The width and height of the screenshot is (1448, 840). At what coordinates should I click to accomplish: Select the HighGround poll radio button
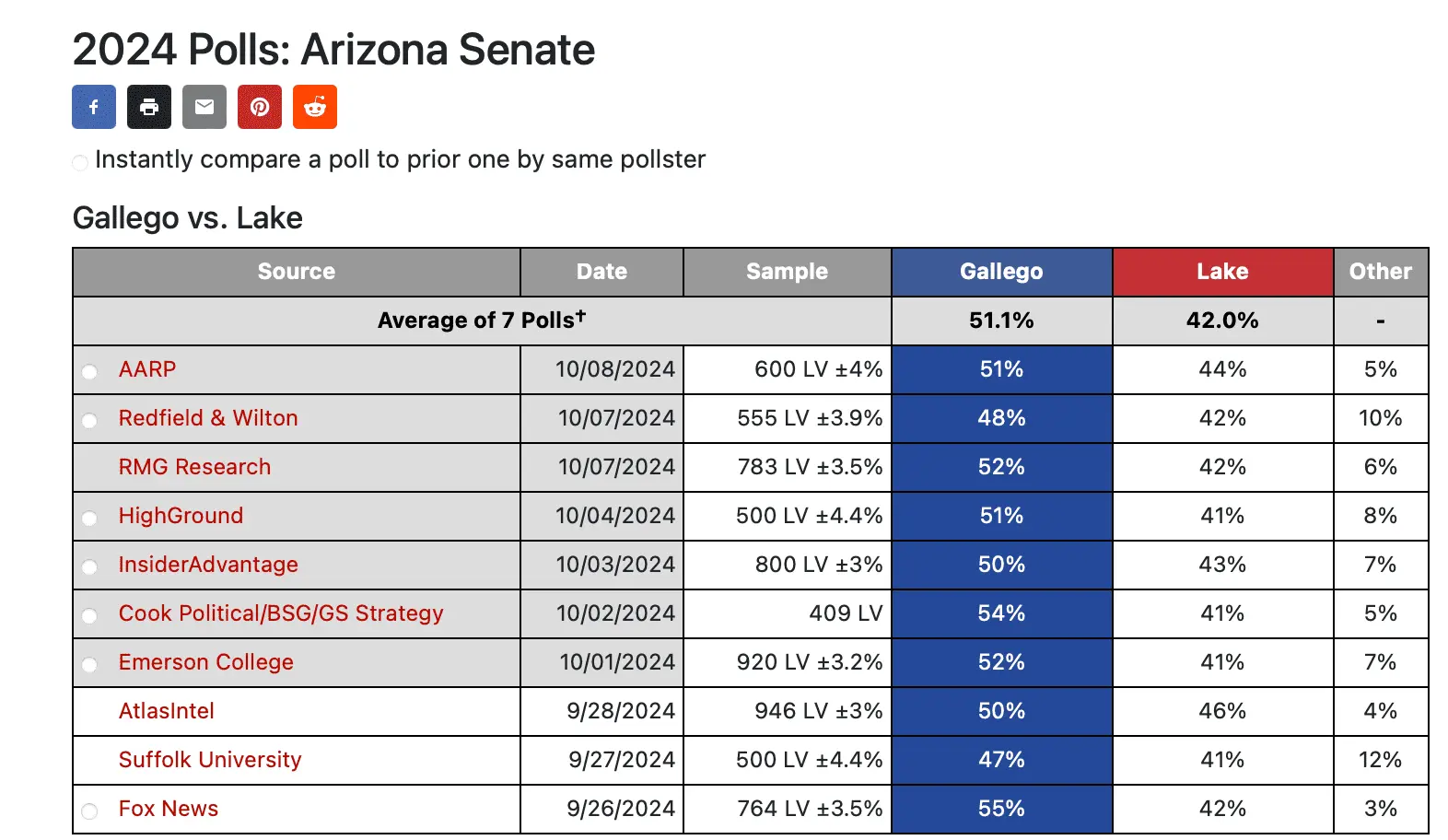(x=89, y=519)
